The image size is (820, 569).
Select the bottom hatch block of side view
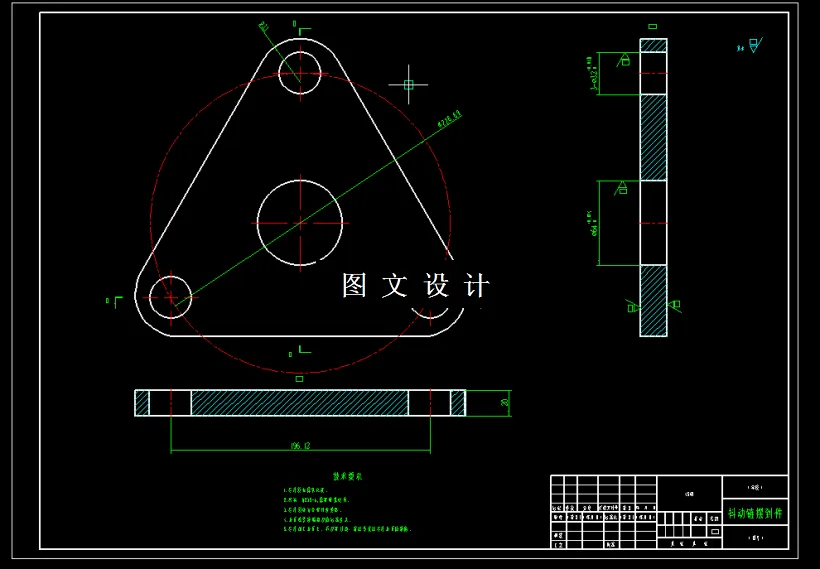[x=653, y=300]
